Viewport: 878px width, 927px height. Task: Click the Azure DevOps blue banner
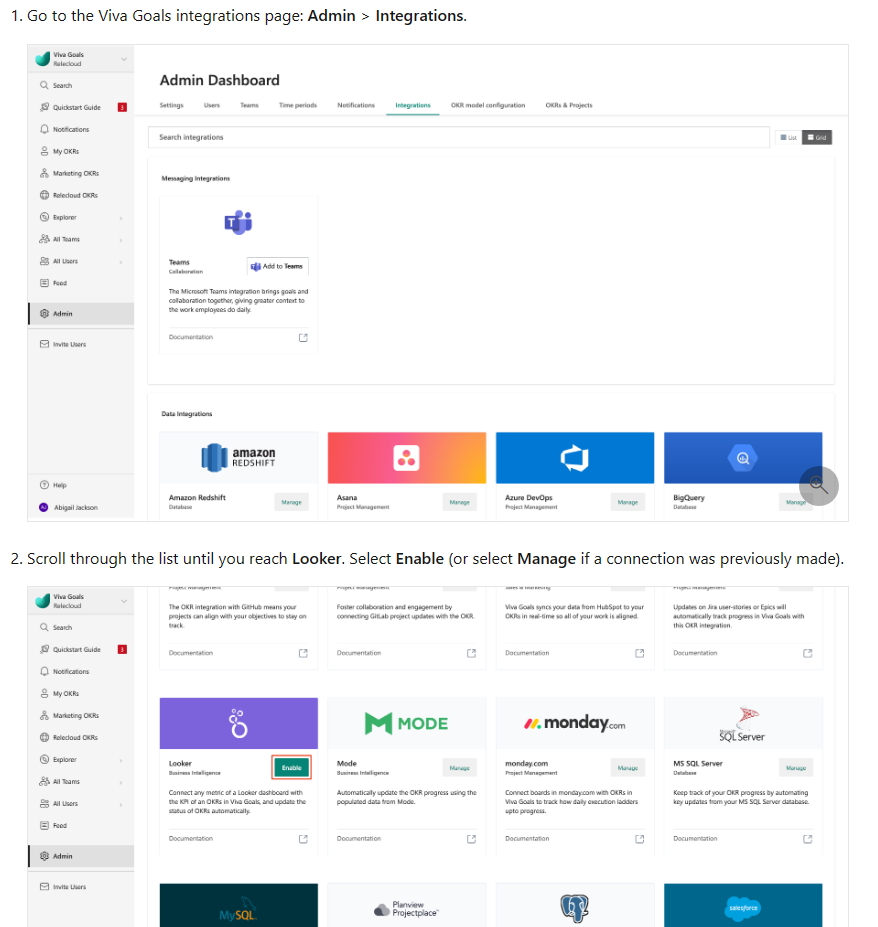click(x=575, y=458)
